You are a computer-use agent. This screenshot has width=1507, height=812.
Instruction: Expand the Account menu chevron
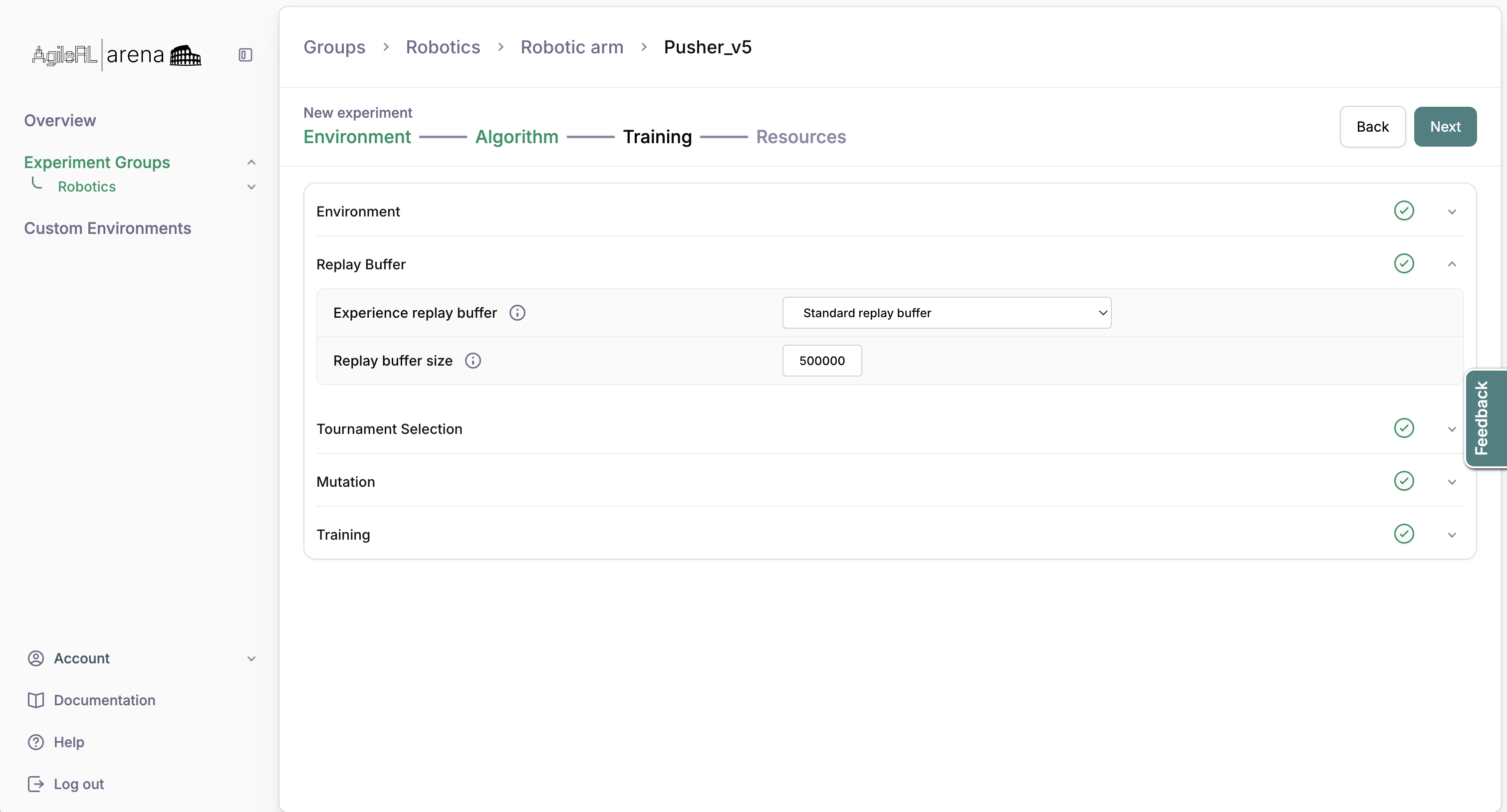251,659
